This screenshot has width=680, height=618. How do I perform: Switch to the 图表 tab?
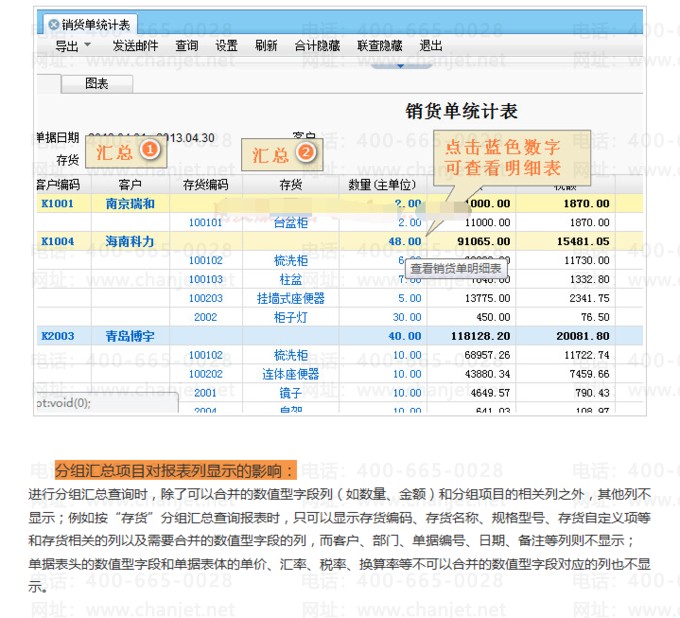pos(97,84)
